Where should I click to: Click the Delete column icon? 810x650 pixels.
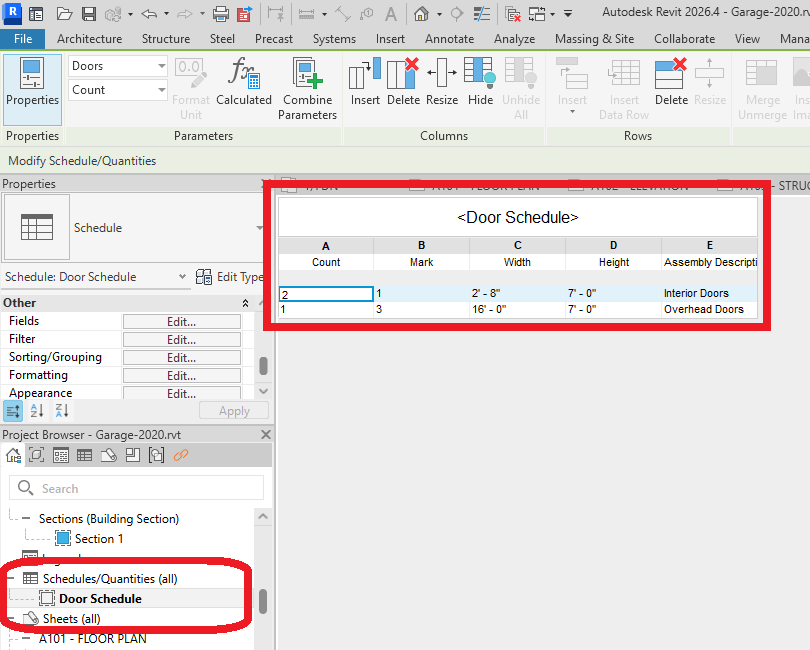(403, 75)
